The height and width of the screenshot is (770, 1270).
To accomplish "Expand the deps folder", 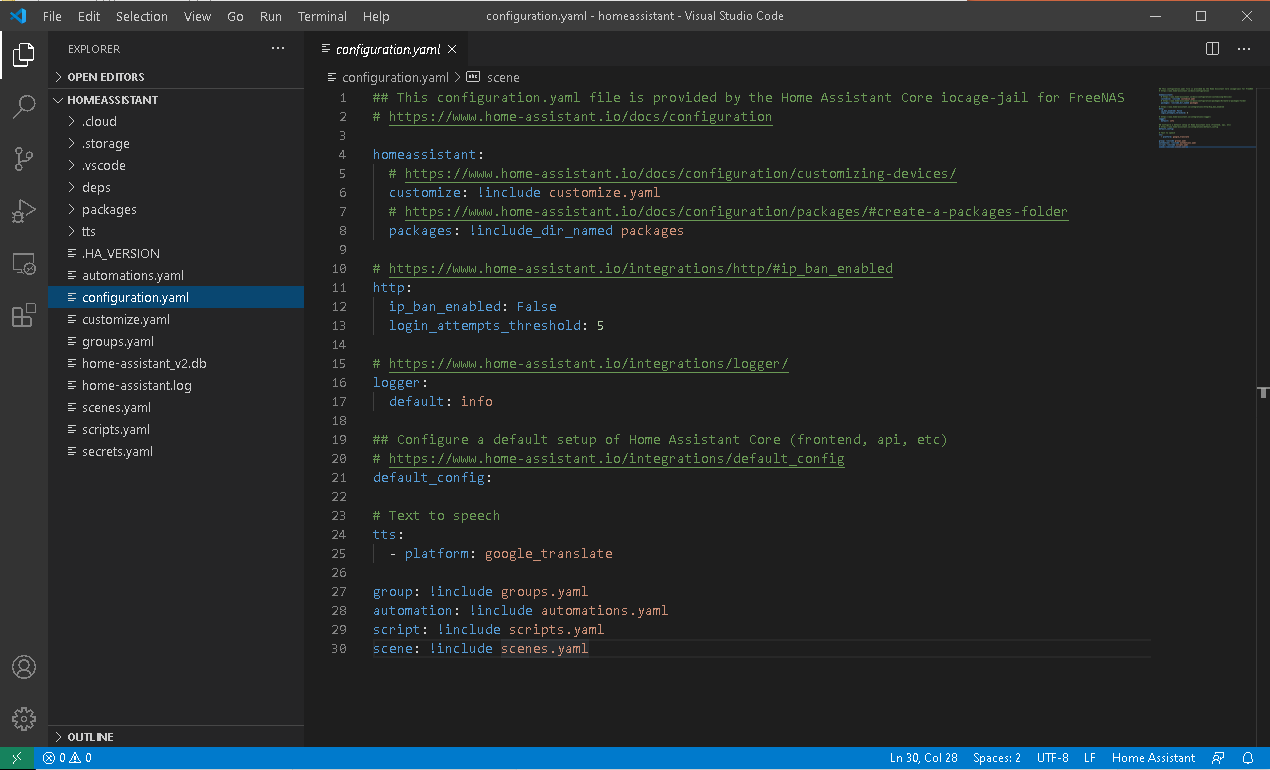I will [176, 187].
